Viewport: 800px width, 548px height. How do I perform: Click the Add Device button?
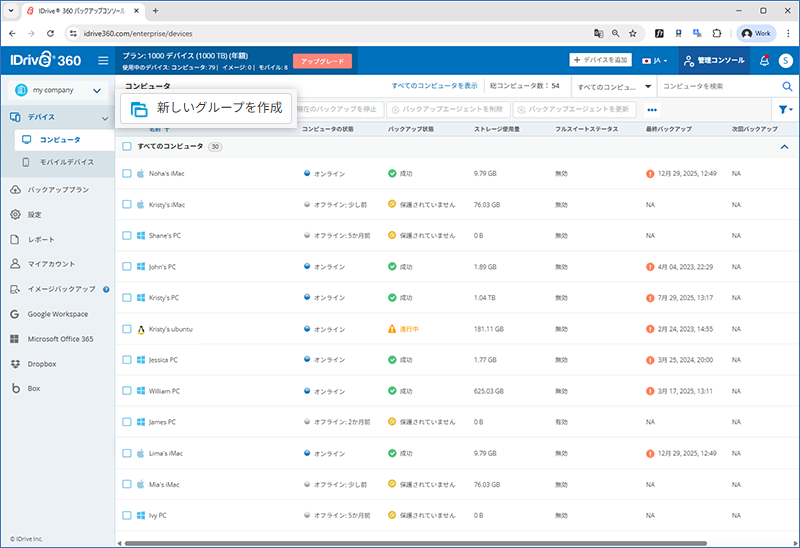602,61
